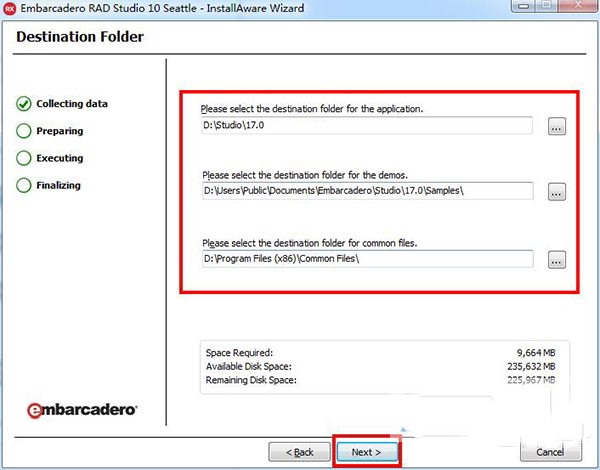Click the RAD Studio title bar icon
This screenshot has height=470, width=600.
(10, 8)
